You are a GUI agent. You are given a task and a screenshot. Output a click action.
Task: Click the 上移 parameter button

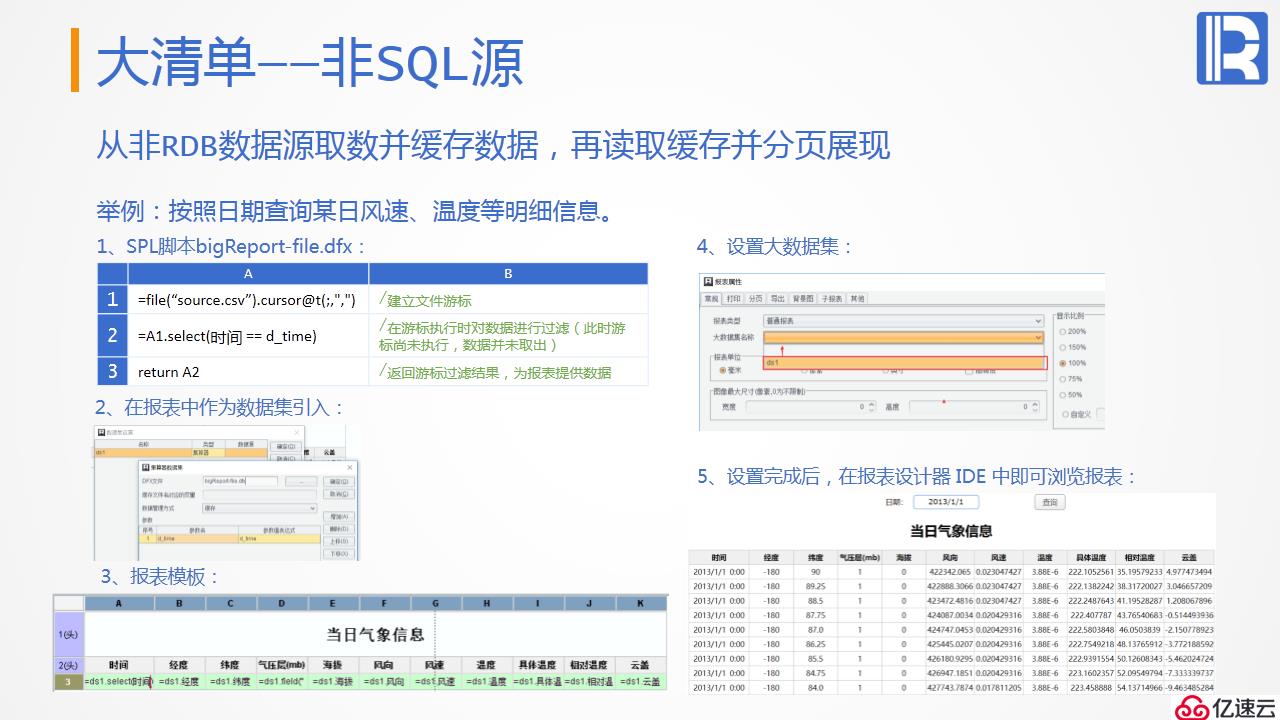pos(338,541)
